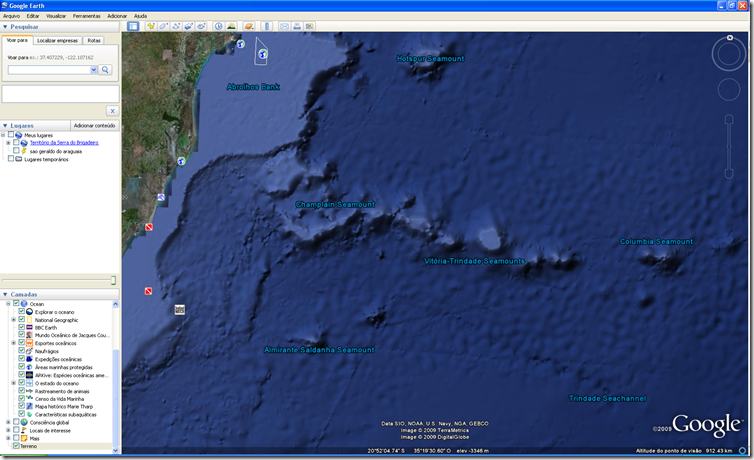
Task: Expand the Consciência global node
Action: [x=8, y=423]
